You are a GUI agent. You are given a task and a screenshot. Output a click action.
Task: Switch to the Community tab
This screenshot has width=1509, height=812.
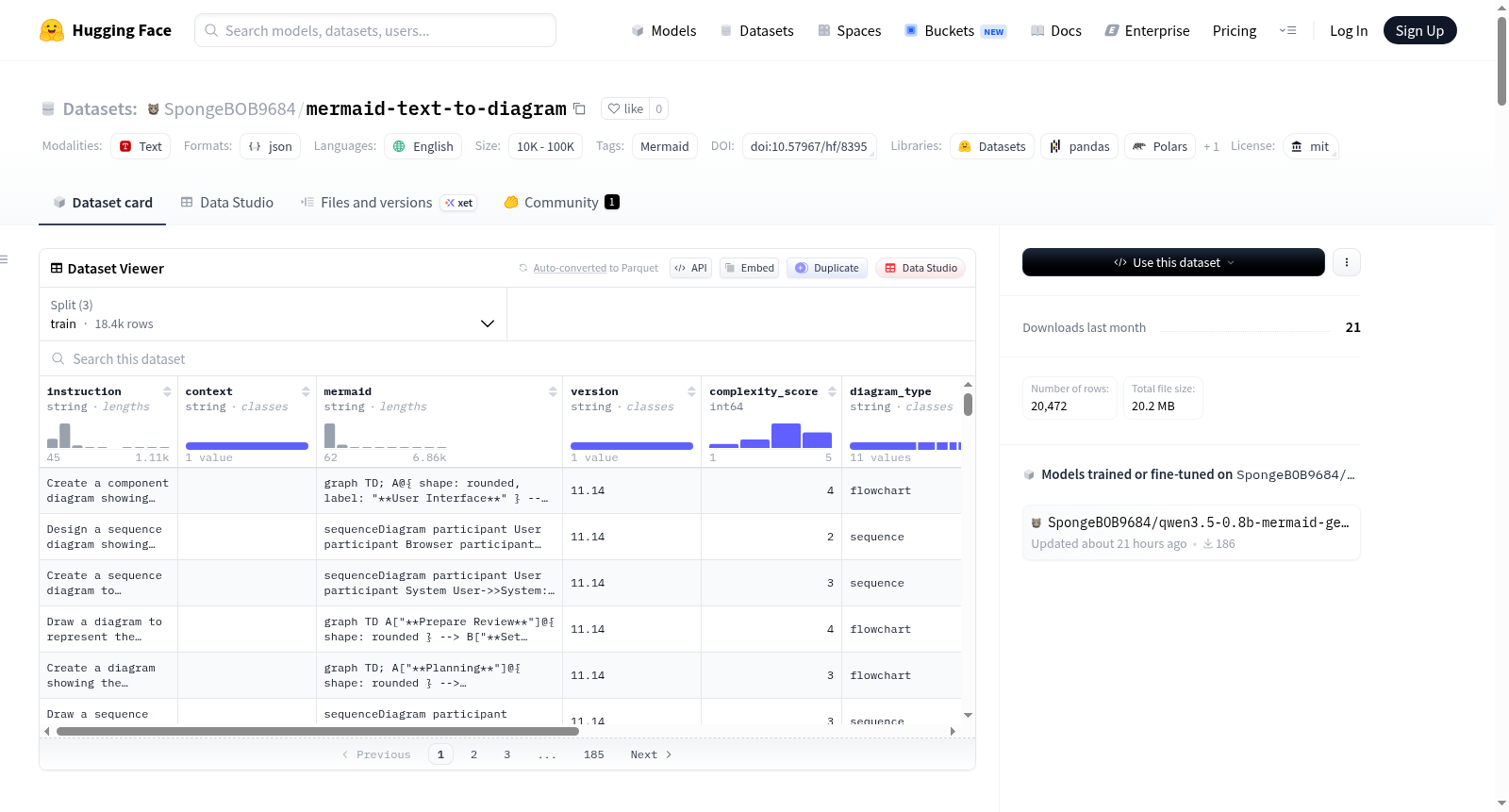click(561, 203)
